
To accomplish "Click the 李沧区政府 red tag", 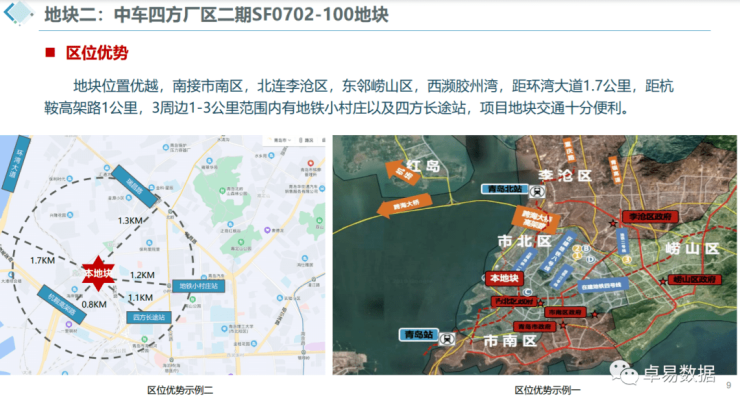I will coord(650,216).
